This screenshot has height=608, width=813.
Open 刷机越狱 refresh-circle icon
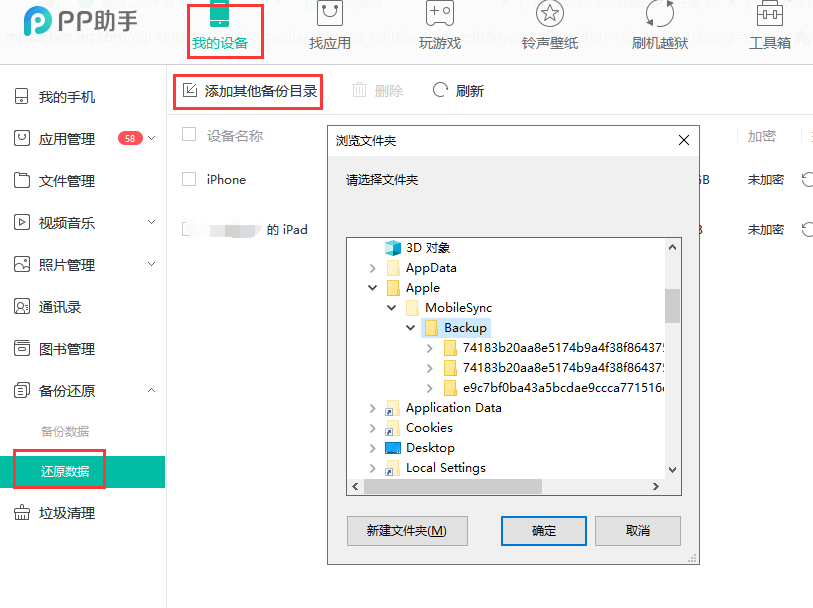coord(660,14)
